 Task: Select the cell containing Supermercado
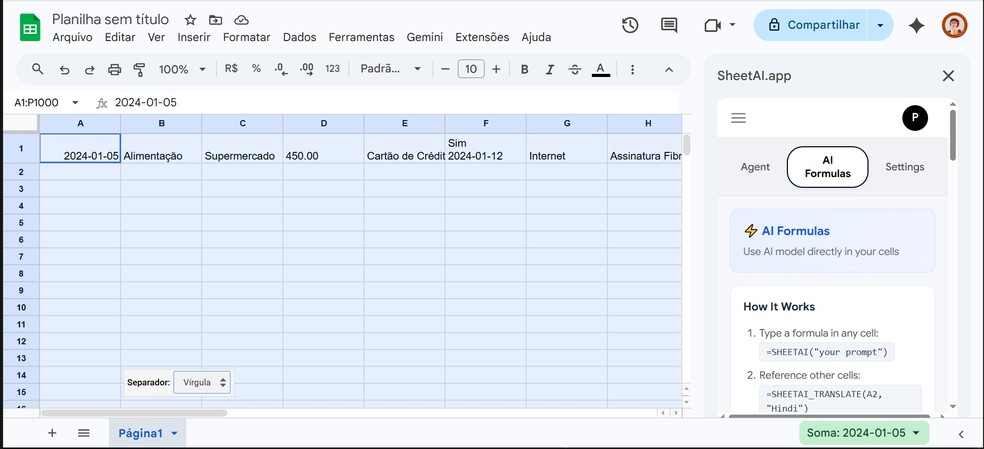(242, 148)
